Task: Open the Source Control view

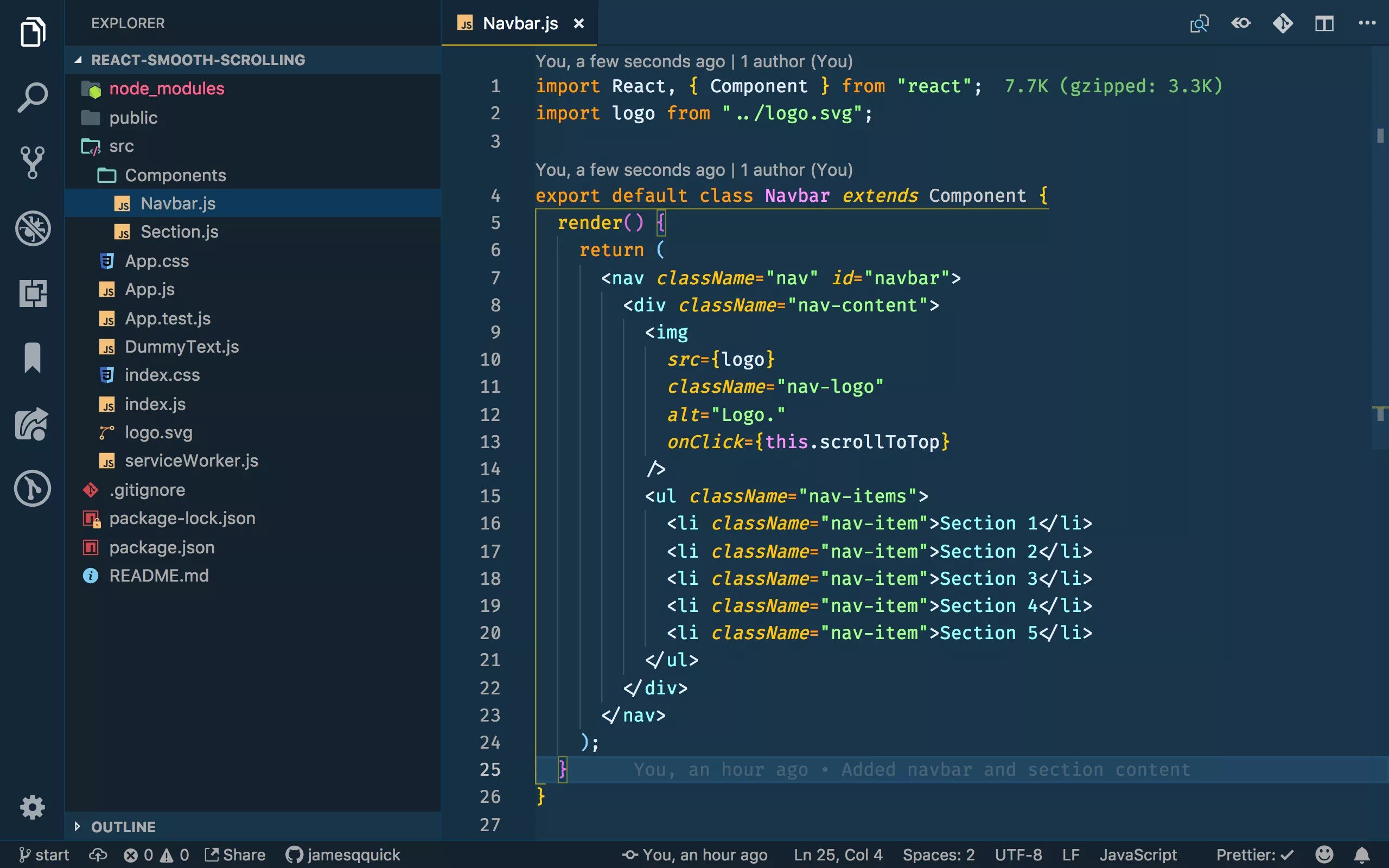Action: pos(33,162)
